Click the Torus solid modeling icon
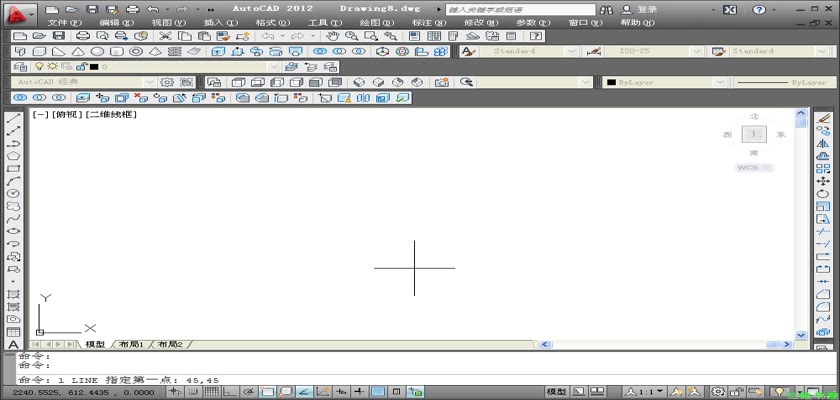This screenshot has width=840, height=400. pyautogui.click(x=136, y=51)
